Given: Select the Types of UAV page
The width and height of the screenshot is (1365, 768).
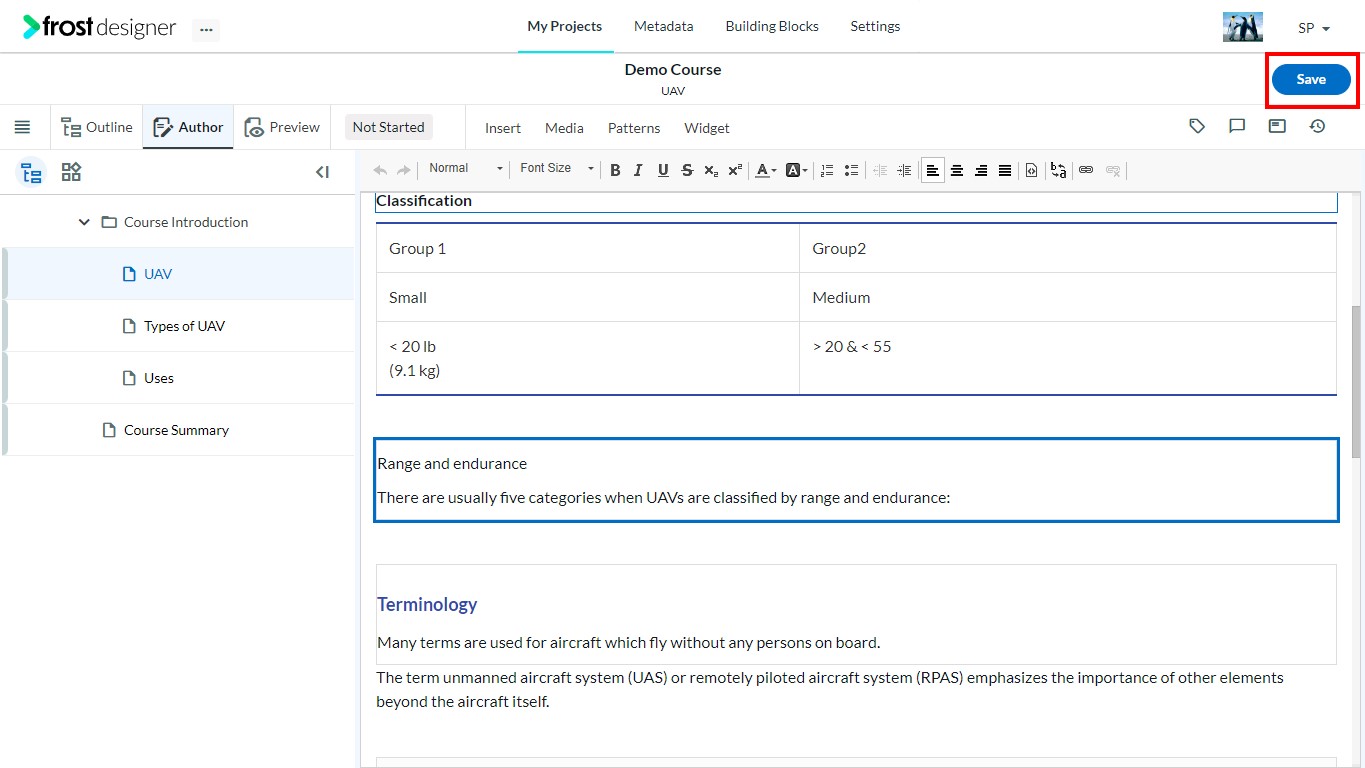Looking at the screenshot, I should (x=178, y=326).
